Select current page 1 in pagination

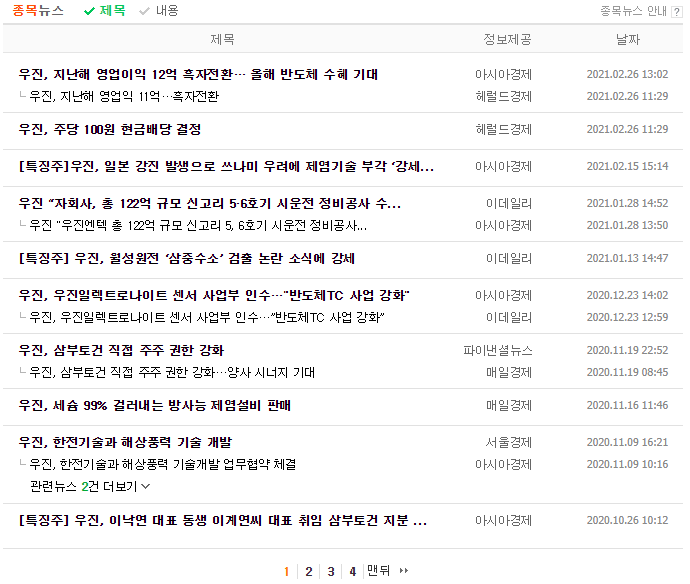(286, 571)
